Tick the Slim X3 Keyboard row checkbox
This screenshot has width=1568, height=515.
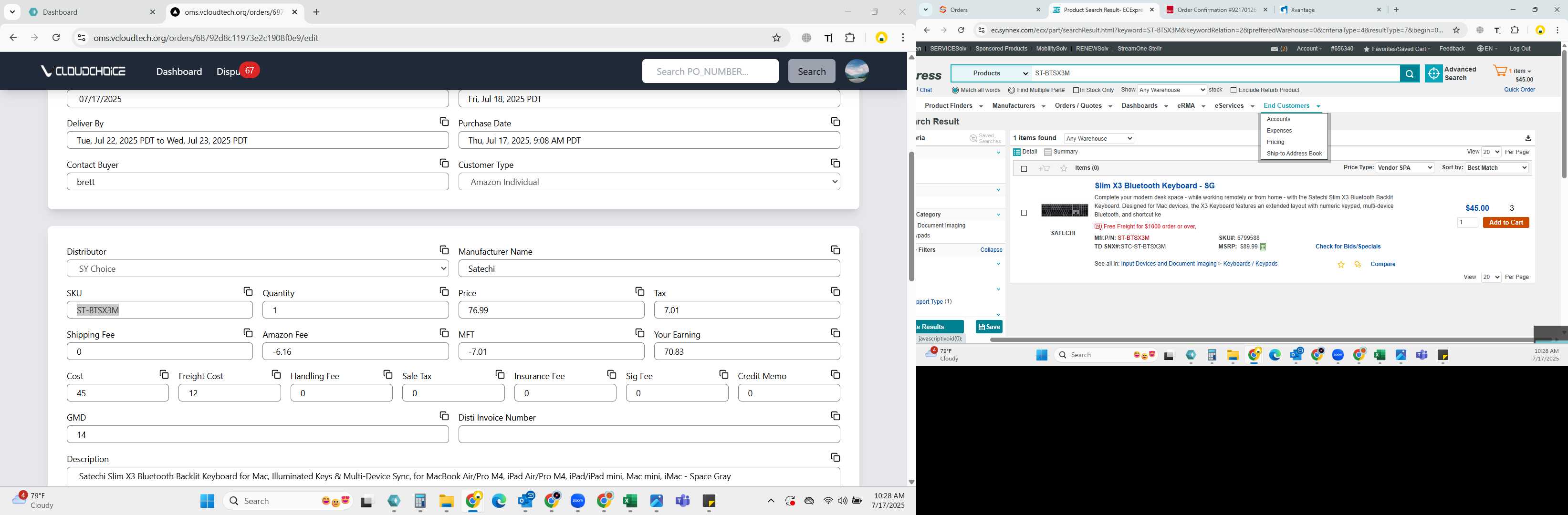coord(1024,213)
